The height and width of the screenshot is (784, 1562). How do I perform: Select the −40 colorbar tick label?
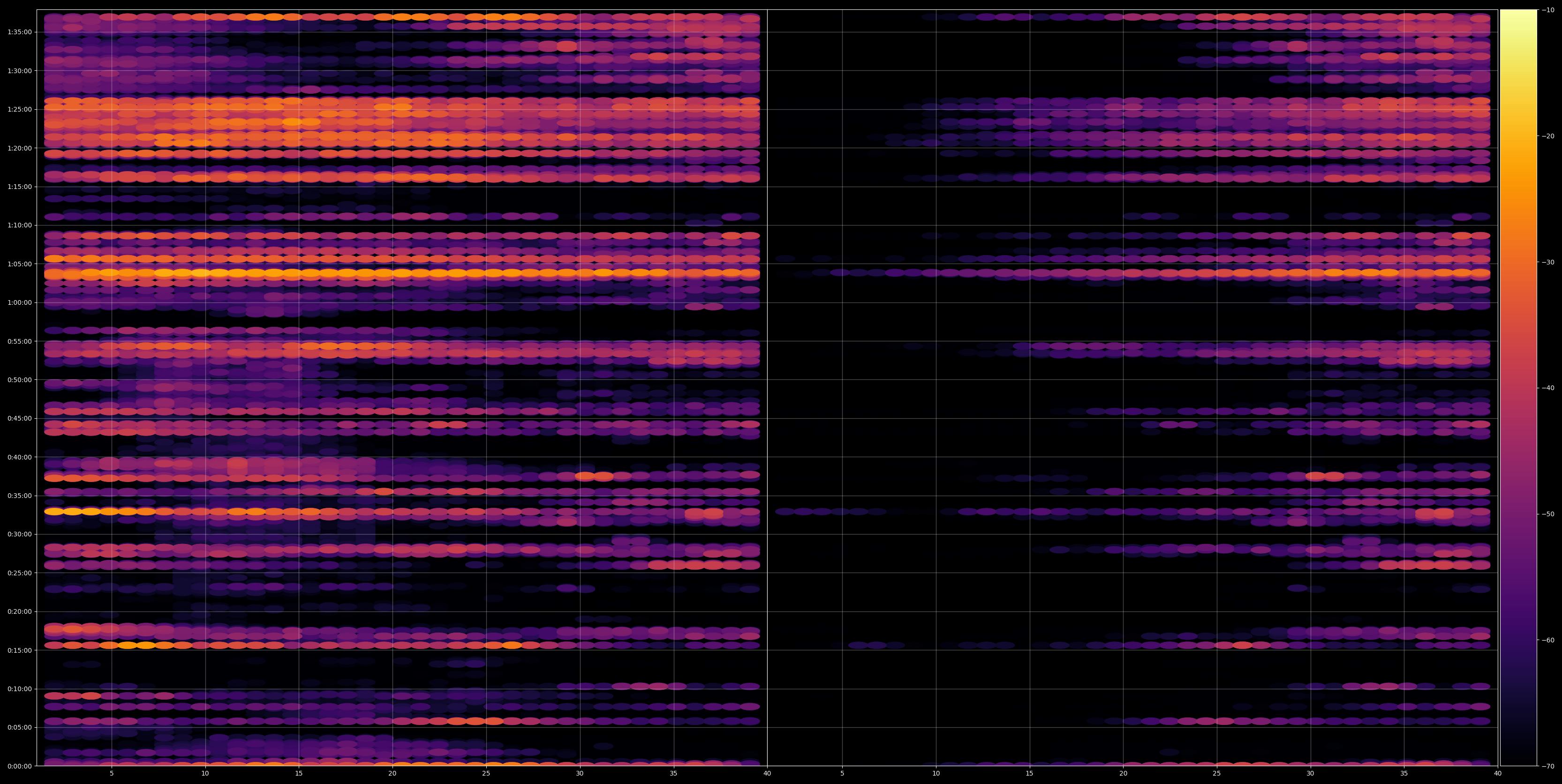[1548, 388]
